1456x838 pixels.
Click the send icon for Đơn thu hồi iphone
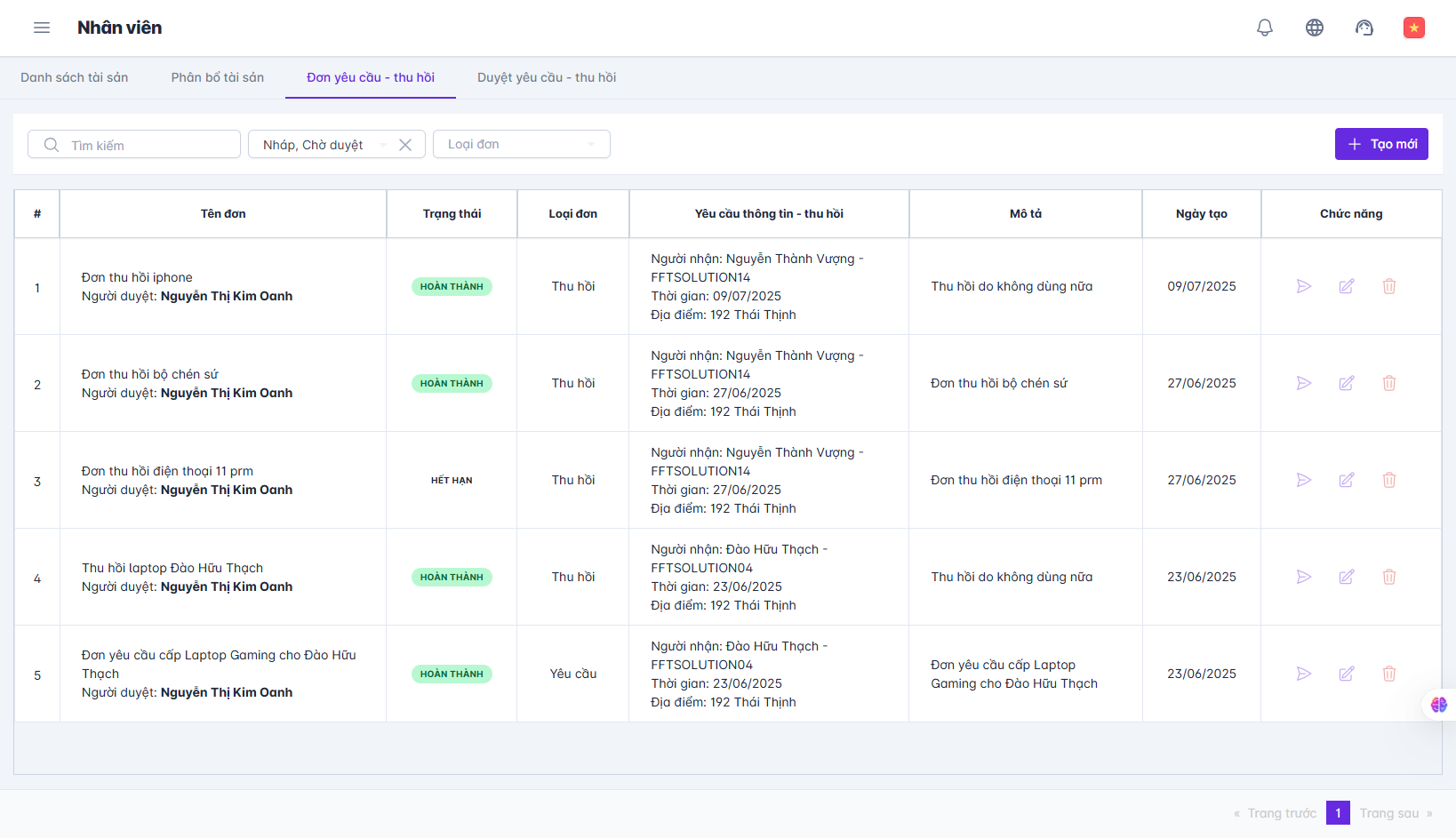[x=1303, y=286]
